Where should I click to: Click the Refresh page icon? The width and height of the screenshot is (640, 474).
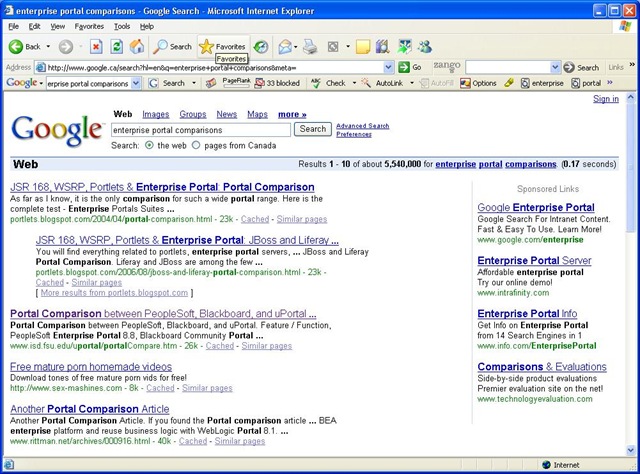point(116,47)
